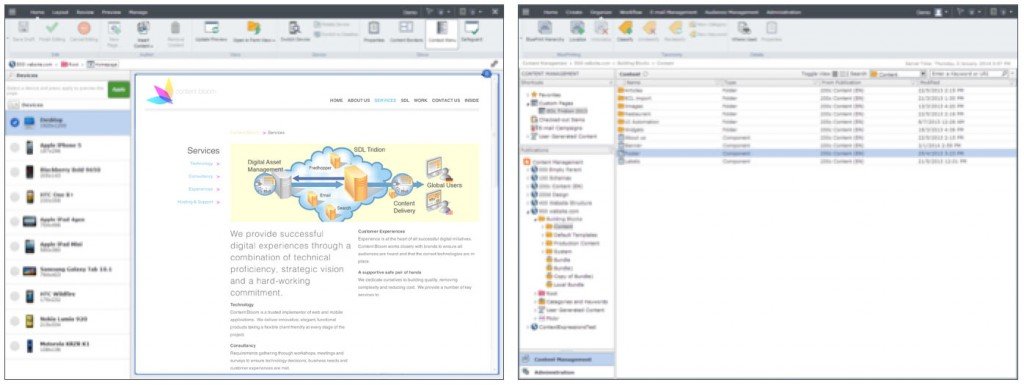Open Workflow tab in right window

[631, 12]
